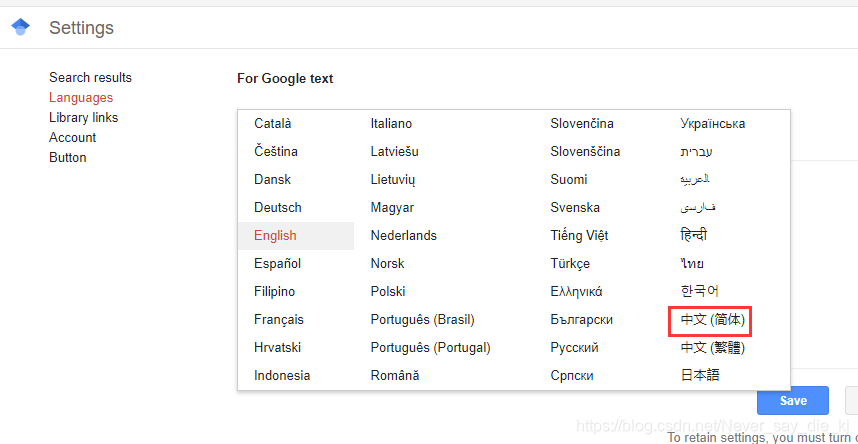Select Magyar language

click(392, 208)
